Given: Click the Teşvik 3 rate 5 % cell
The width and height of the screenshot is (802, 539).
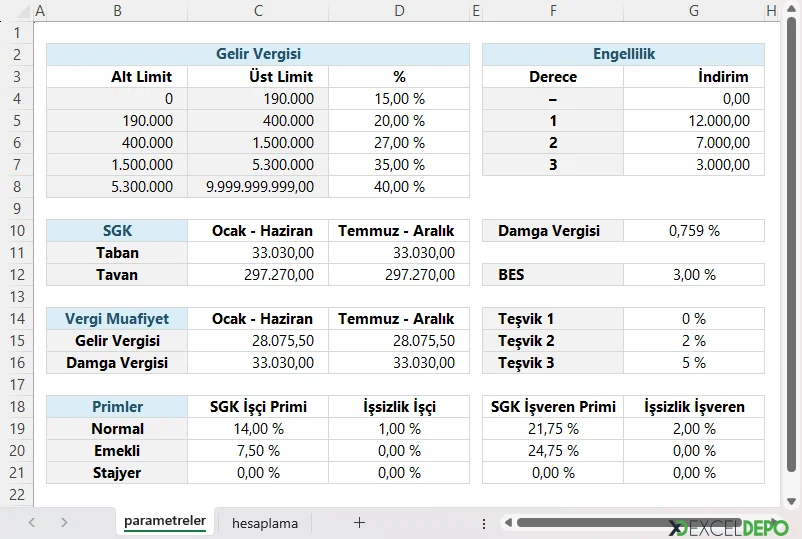Looking at the screenshot, I should tap(693, 363).
